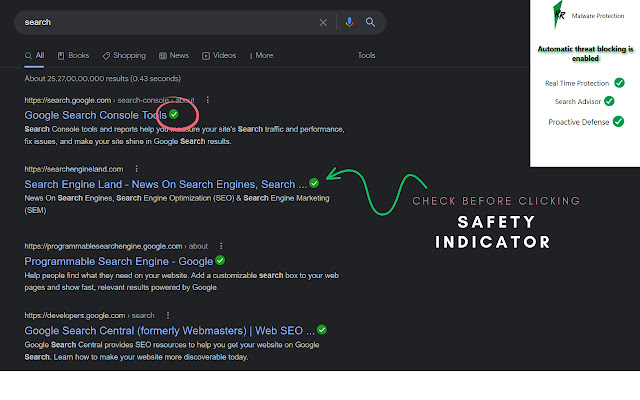Toggle Real Time Protection checkmark

[619, 83]
